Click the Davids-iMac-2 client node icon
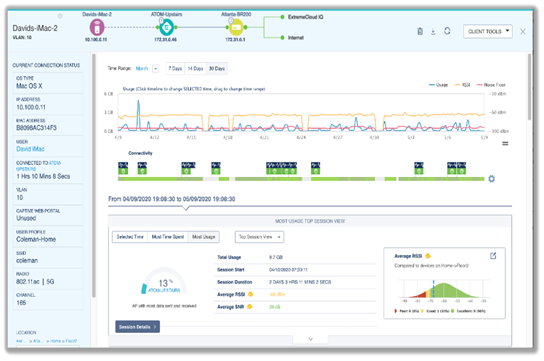 tap(97, 27)
